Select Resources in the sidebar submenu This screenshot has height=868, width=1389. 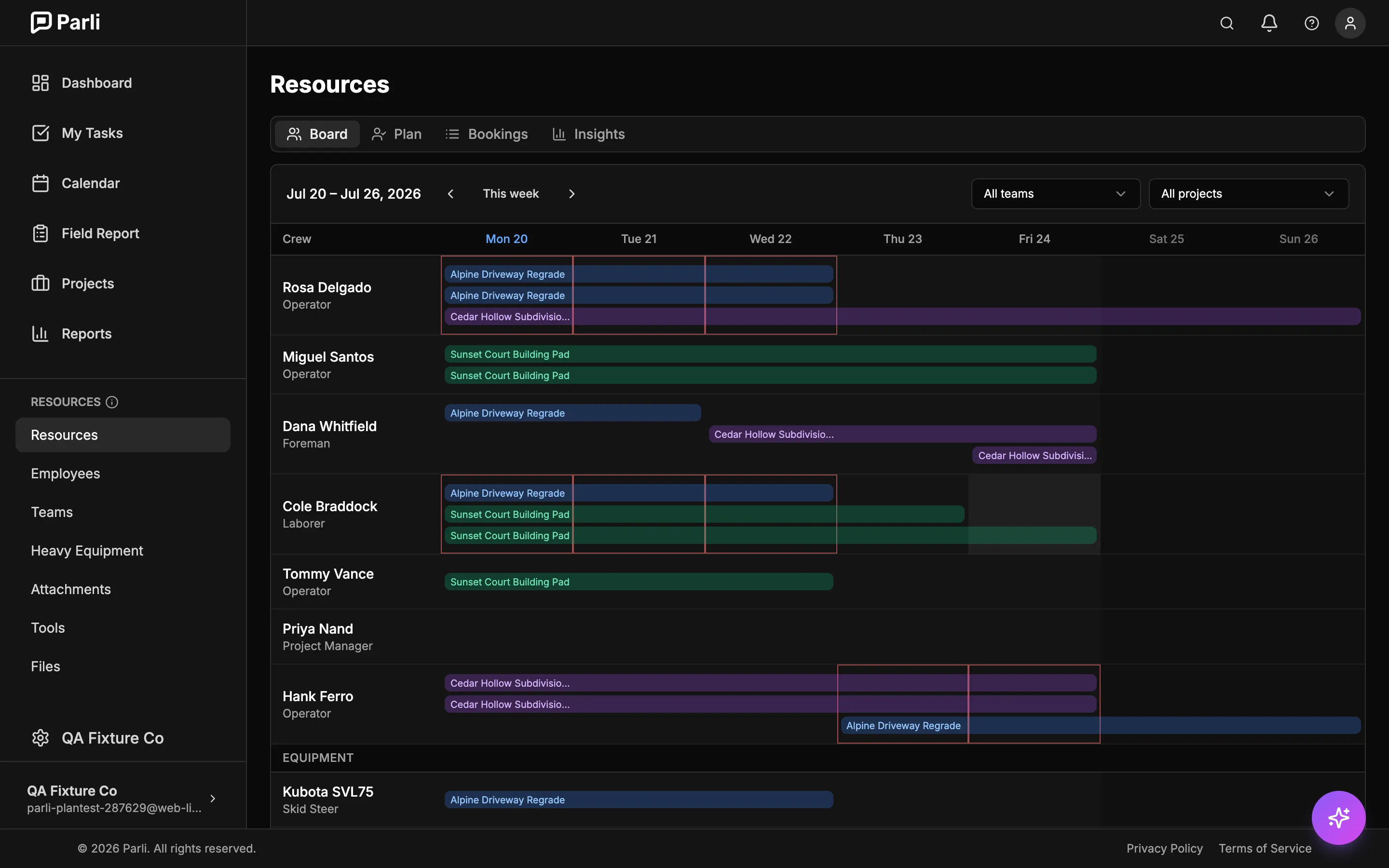coord(123,434)
